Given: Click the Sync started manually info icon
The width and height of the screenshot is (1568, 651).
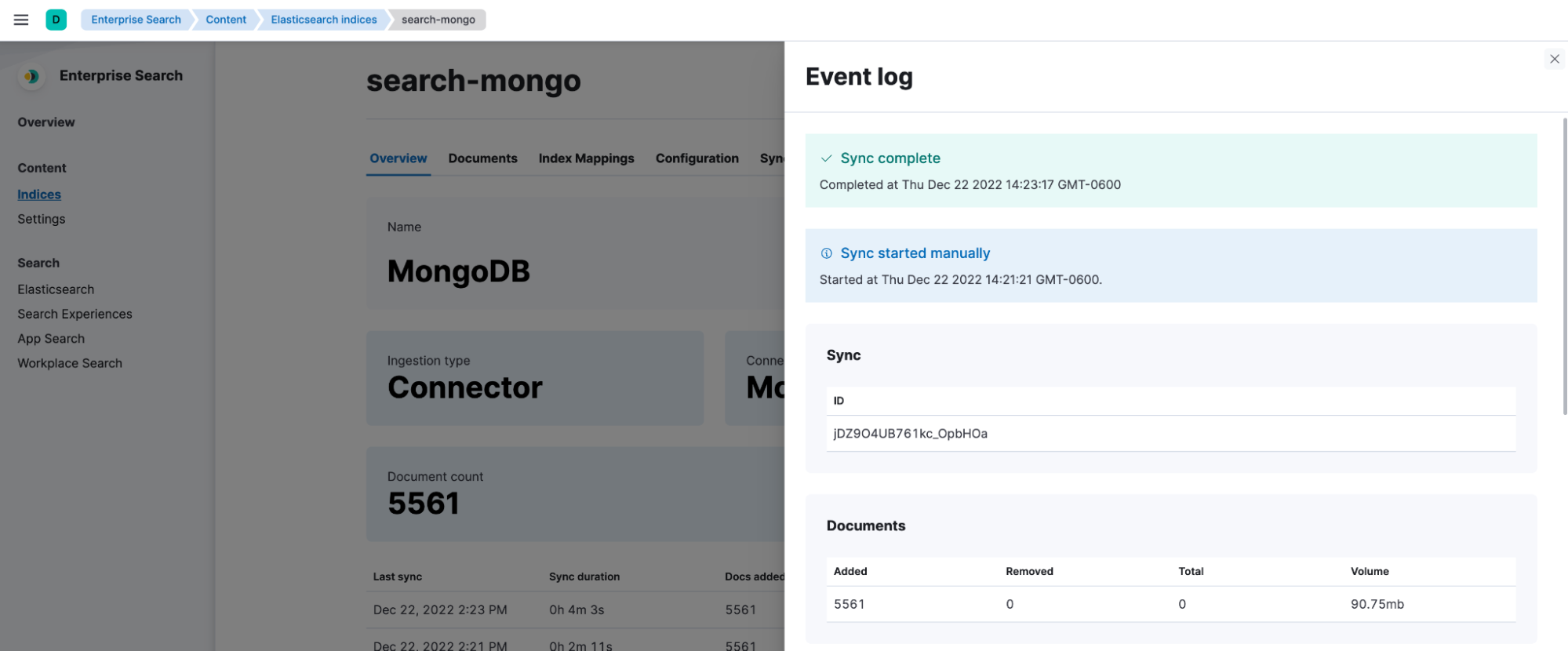Looking at the screenshot, I should click(826, 253).
